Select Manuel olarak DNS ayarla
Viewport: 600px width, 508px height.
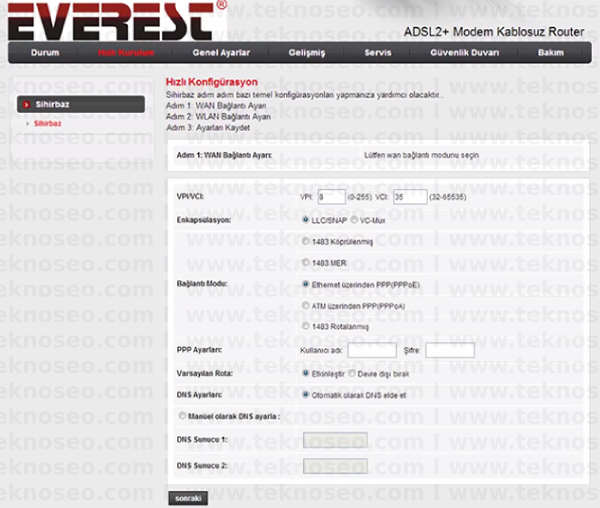(182, 416)
